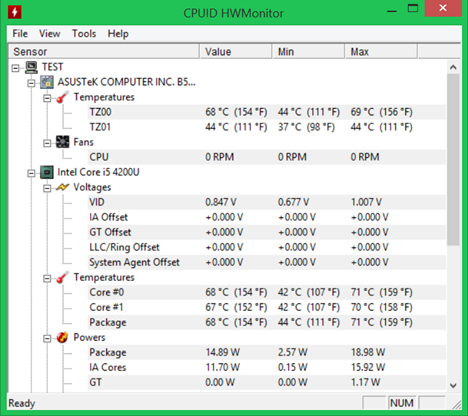468x416 pixels.
Task: Click the Intel Core i5 4200U label
Action: click(x=98, y=172)
